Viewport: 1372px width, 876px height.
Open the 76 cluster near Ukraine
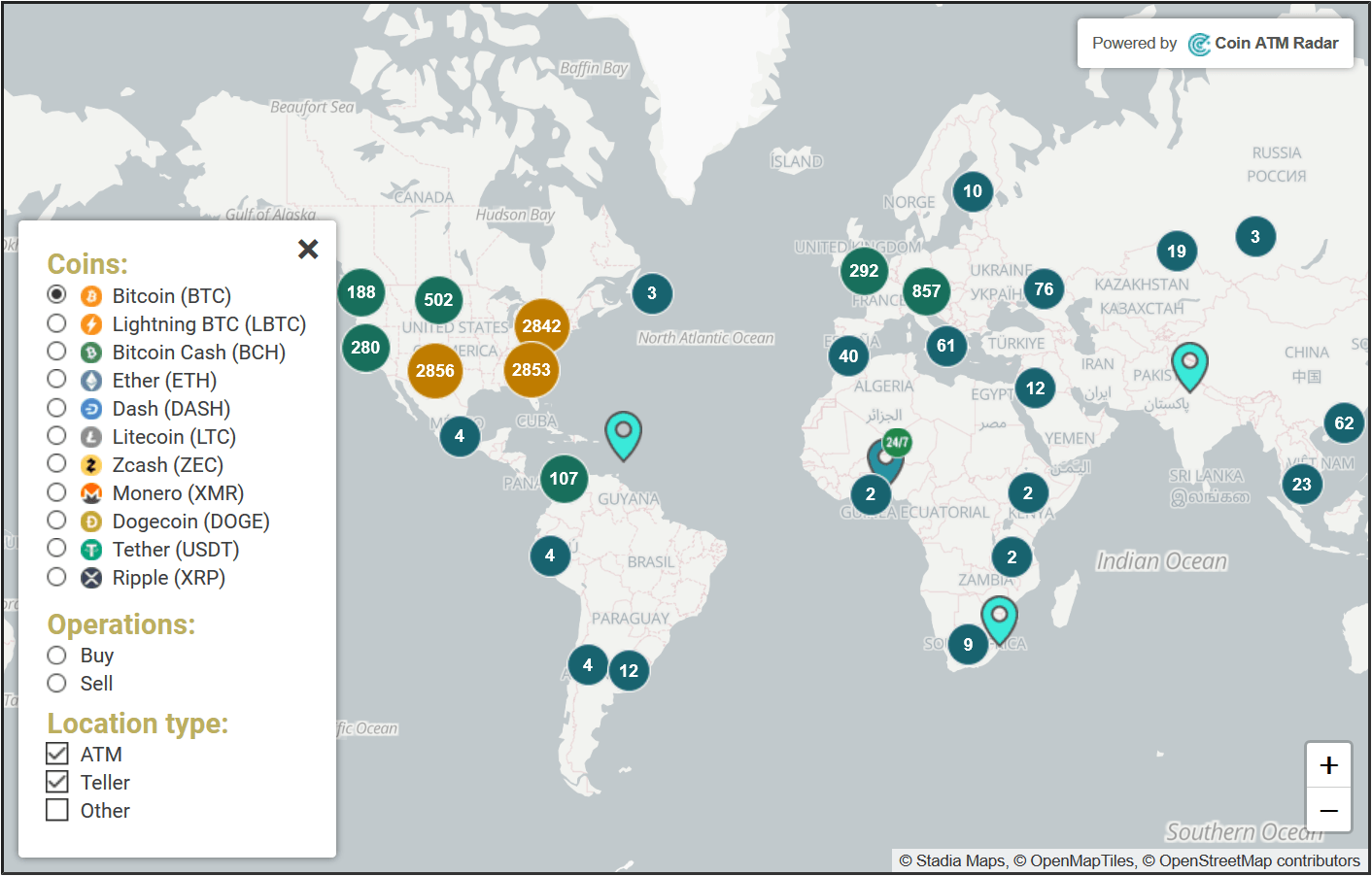click(x=1044, y=288)
